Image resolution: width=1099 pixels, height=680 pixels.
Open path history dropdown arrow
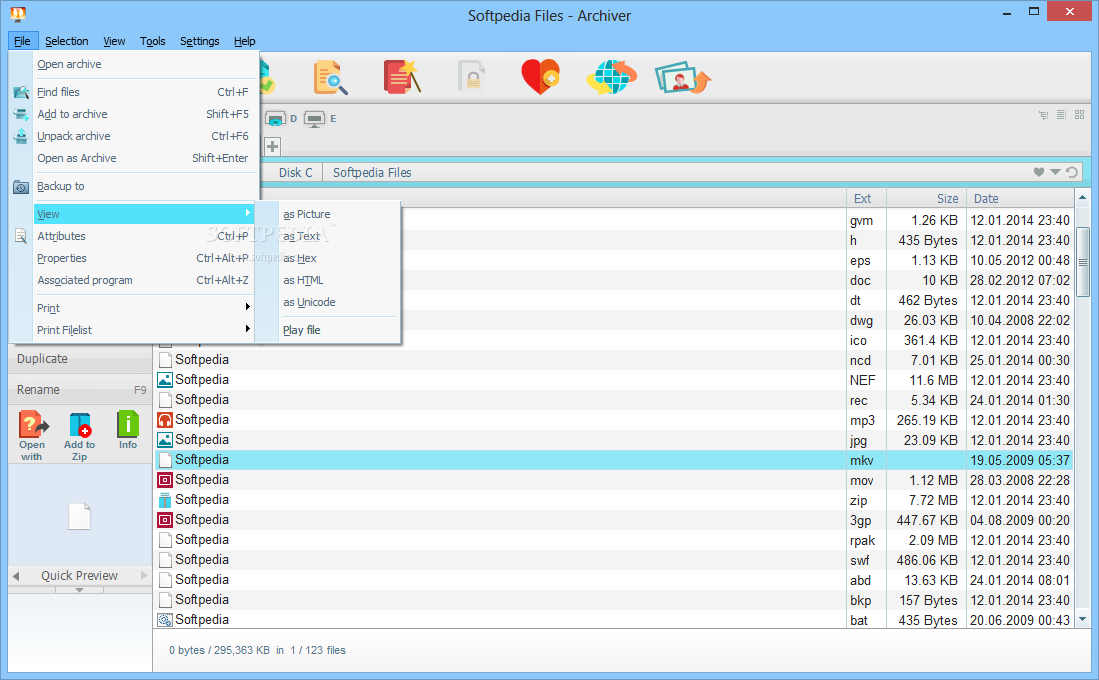1055,172
